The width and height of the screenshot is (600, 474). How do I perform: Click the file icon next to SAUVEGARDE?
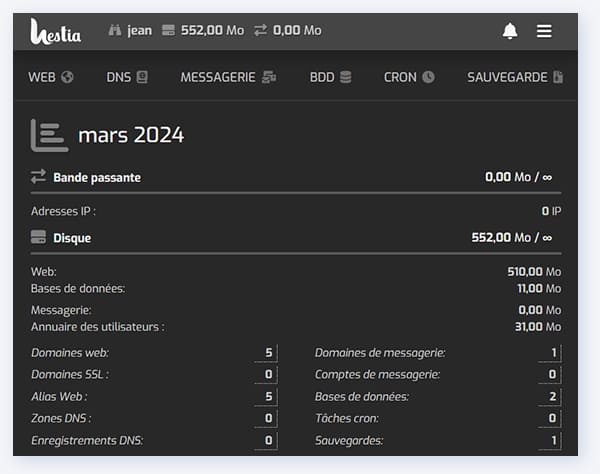click(x=558, y=77)
